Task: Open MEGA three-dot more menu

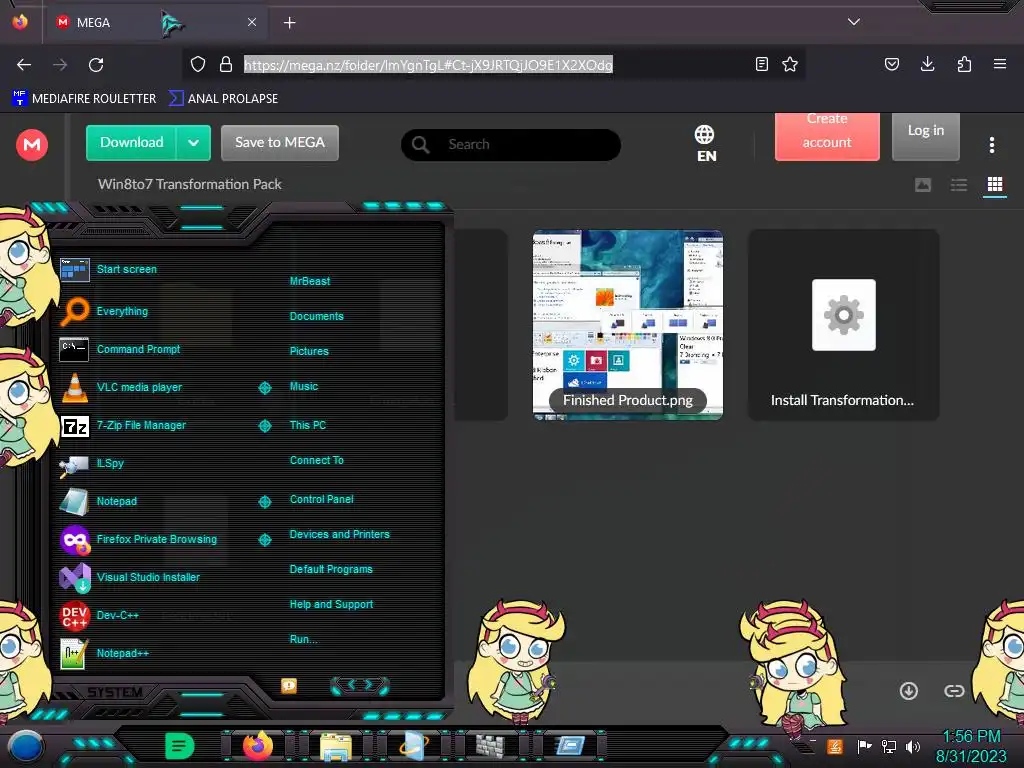Action: (x=991, y=145)
